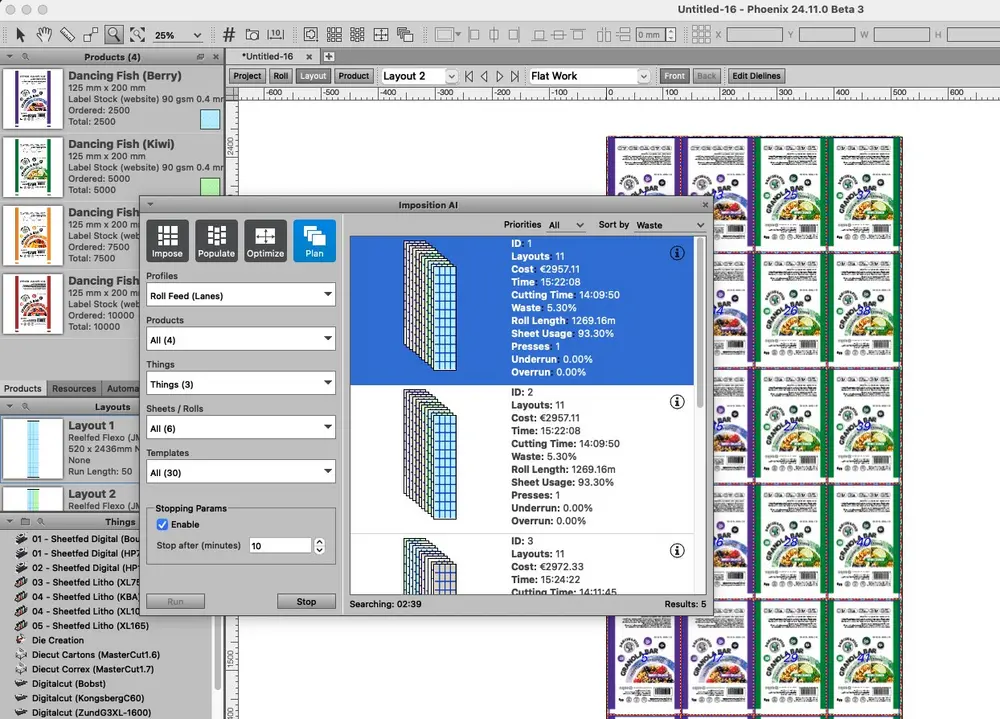Click the distribute horizontally icon

[604, 34]
